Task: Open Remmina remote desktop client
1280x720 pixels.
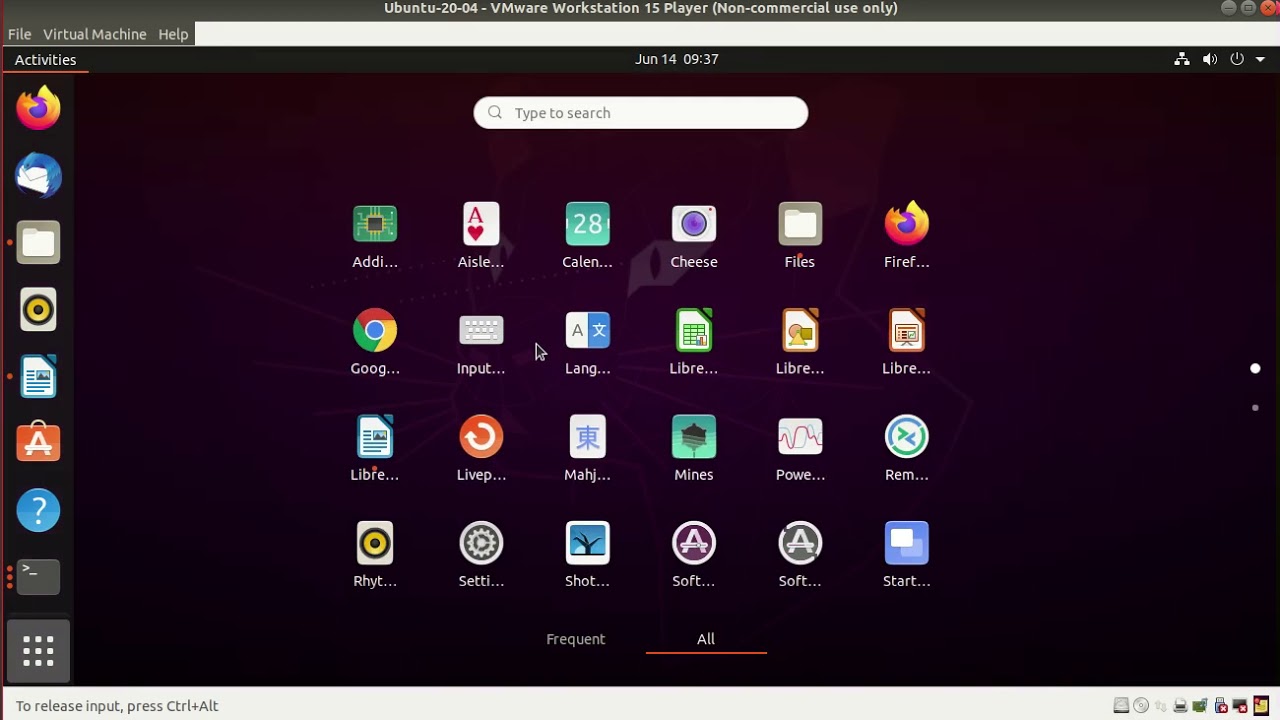Action: [907, 449]
